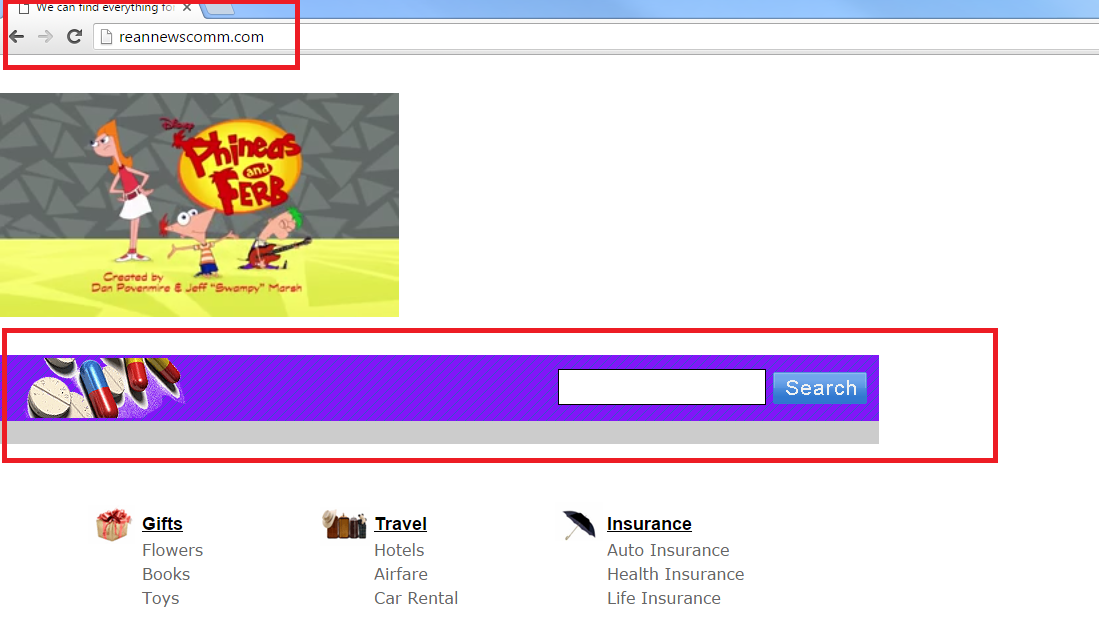1099x631 pixels.
Task: Open the Airfare link
Action: [x=400, y=574]
